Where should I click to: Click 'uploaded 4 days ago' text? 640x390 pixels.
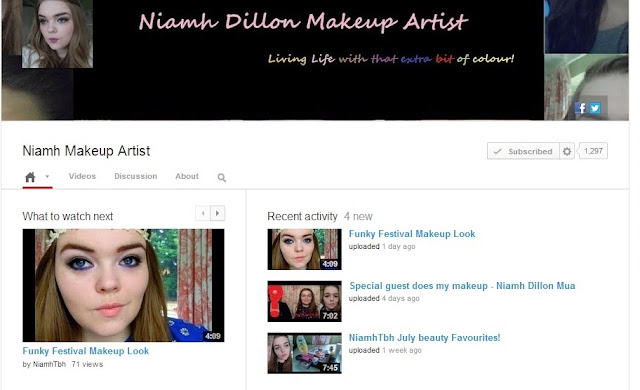click(384, 298)
